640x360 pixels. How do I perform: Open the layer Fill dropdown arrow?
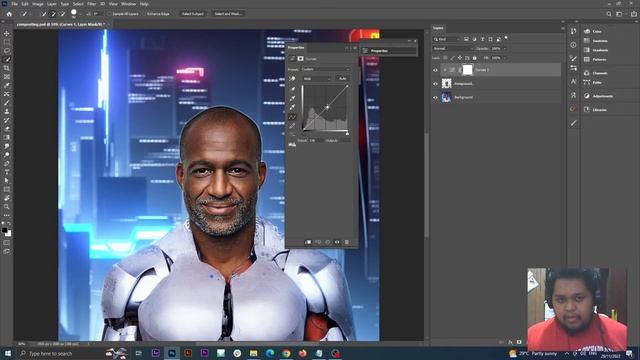point(505,58)
